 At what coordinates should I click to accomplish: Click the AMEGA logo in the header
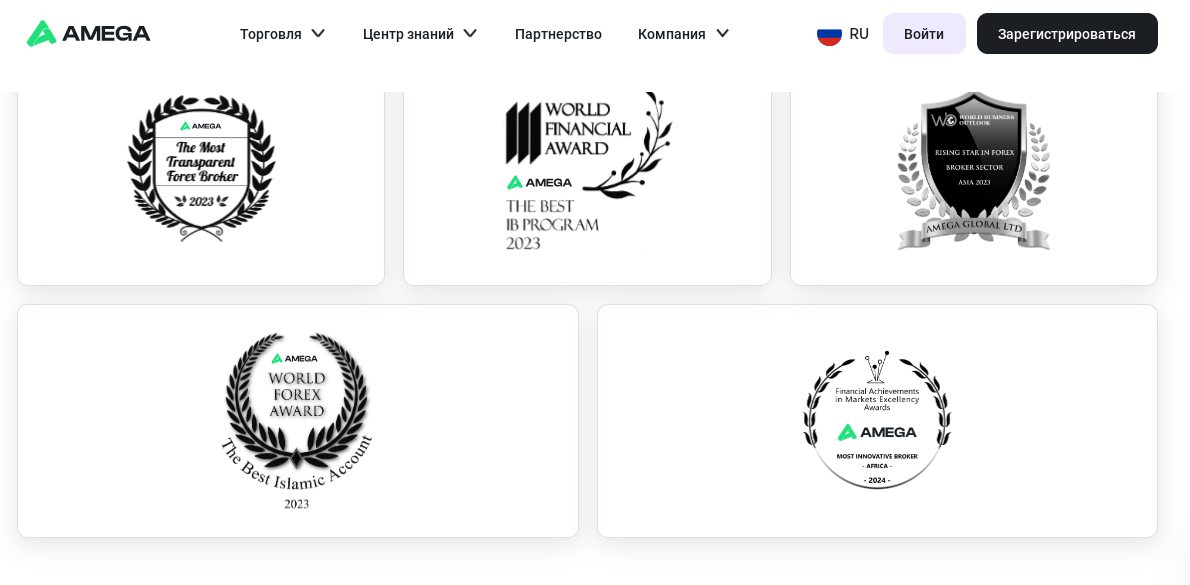coord(88,33)
